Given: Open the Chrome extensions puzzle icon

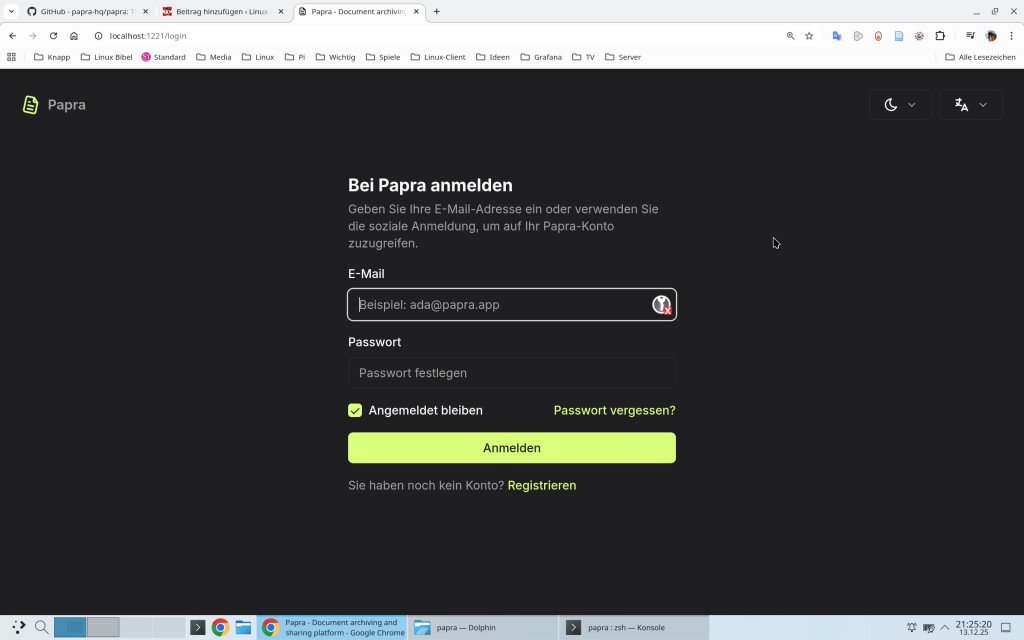Looking at the screenshot, I should point(940,36).
